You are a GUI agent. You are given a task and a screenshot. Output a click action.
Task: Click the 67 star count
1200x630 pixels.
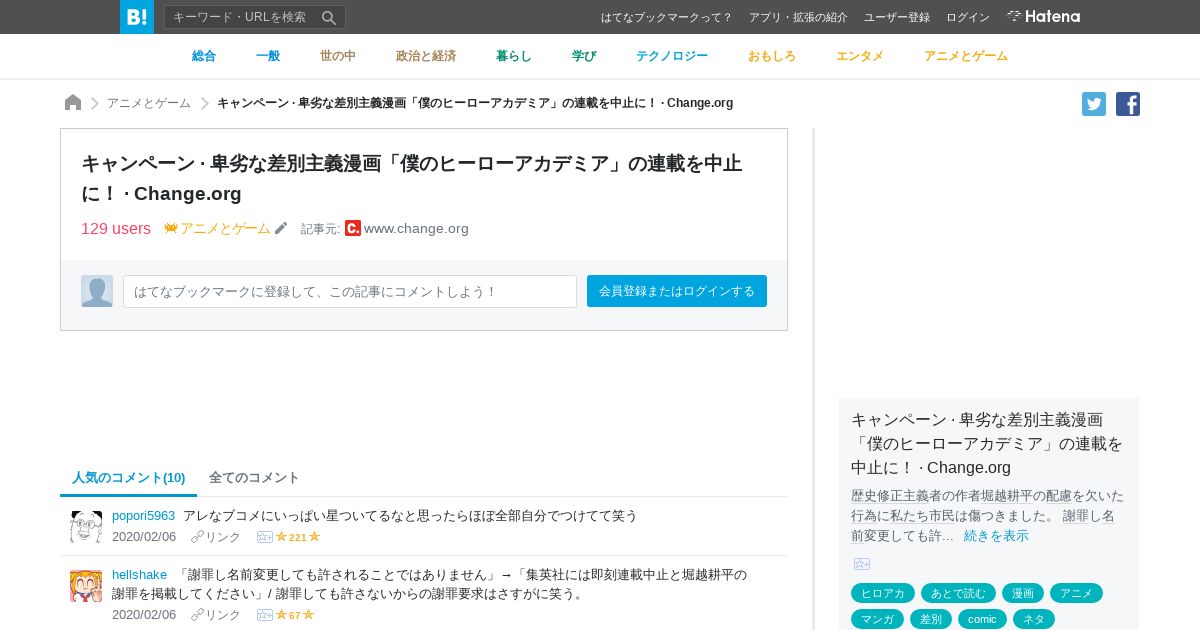click(x=295, y=615)
